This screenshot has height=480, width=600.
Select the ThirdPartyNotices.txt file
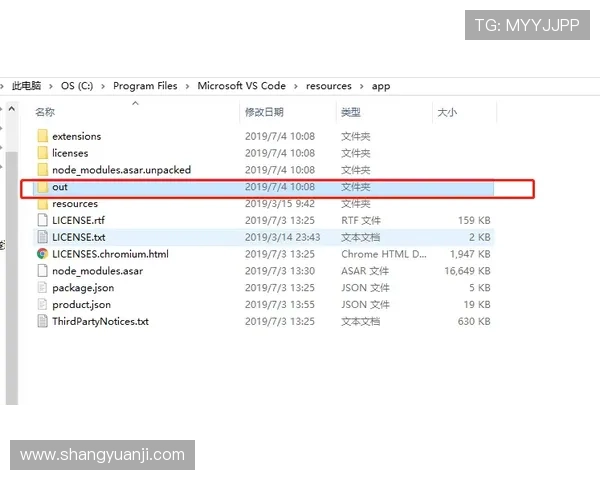[x=100, y=322]
